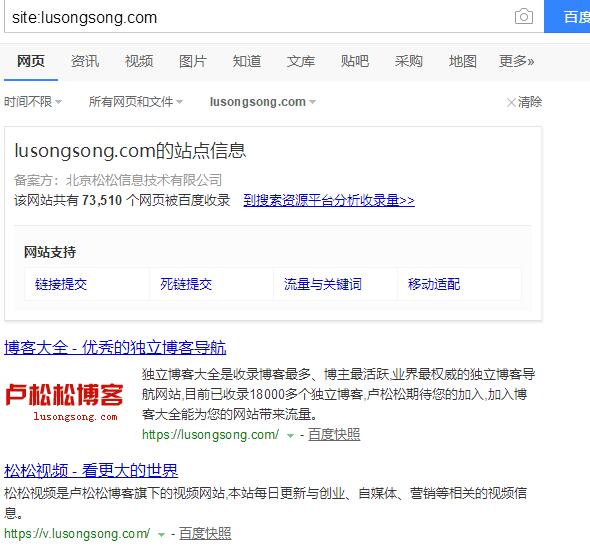Clear filters with the 清除 button
Viewport: 590px width, 560px height.
(x=524, y=102)
